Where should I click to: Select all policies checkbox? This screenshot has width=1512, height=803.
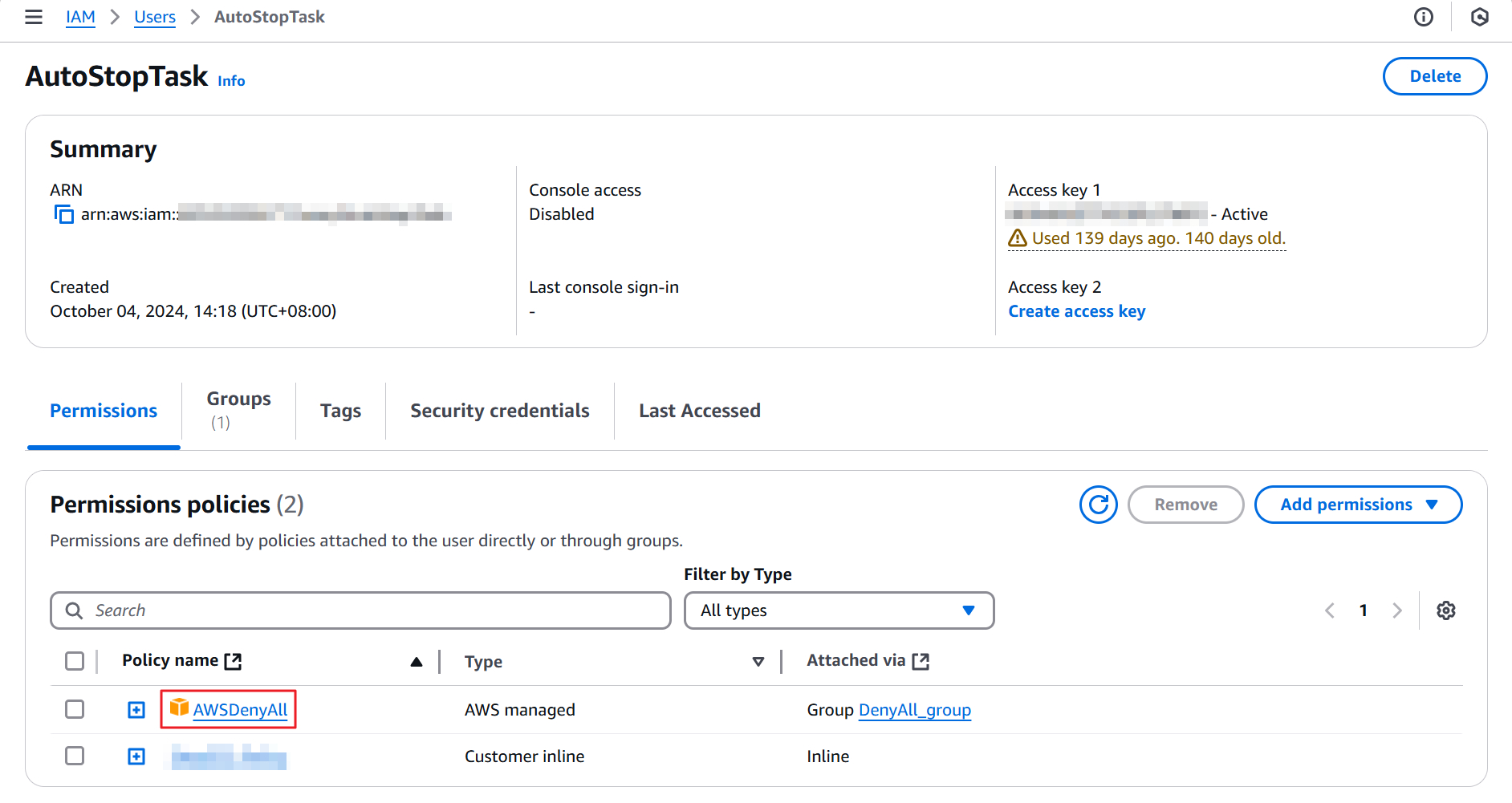pos(75,661)
